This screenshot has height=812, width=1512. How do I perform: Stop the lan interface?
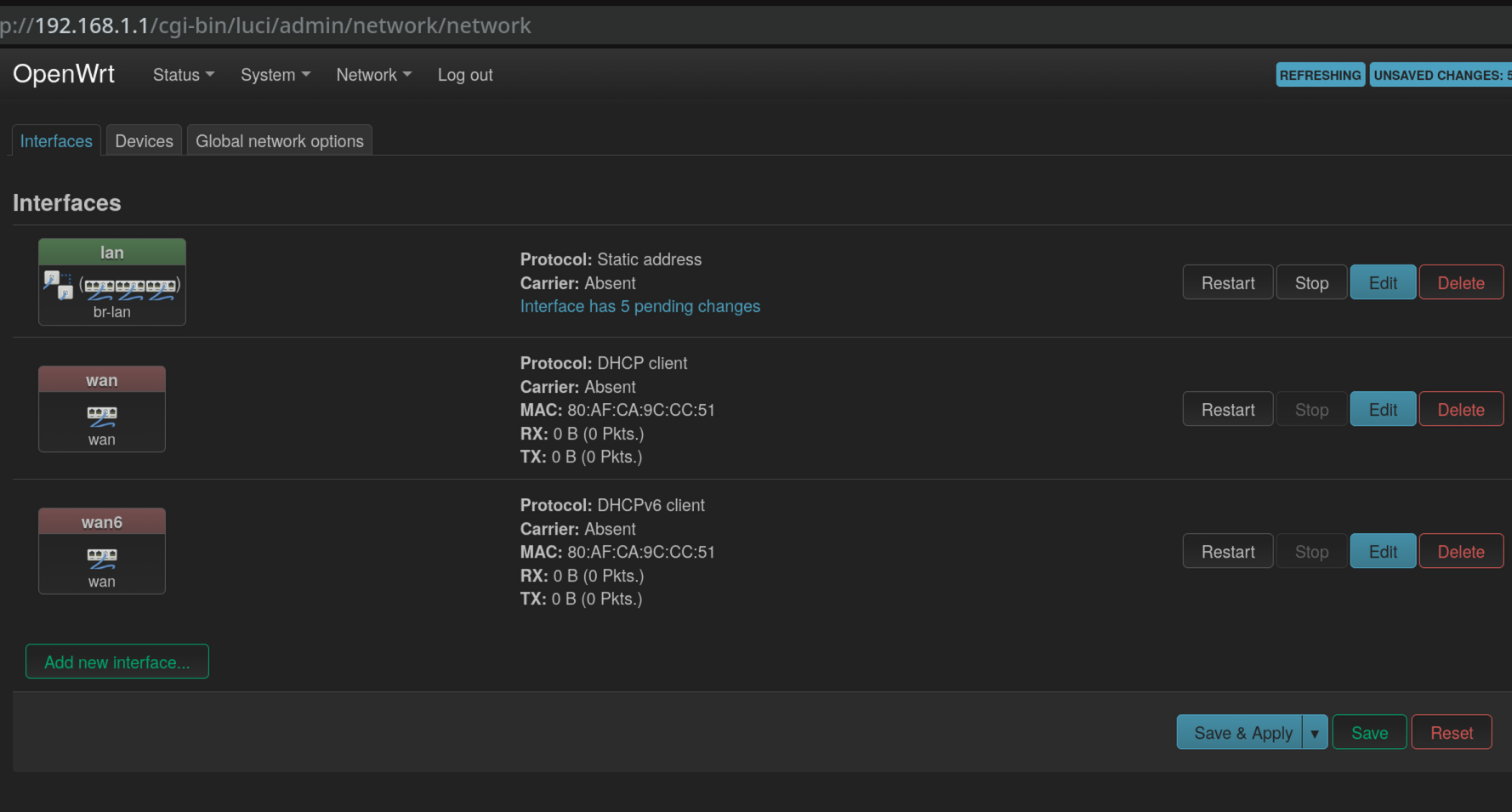tap(1312, 283)
